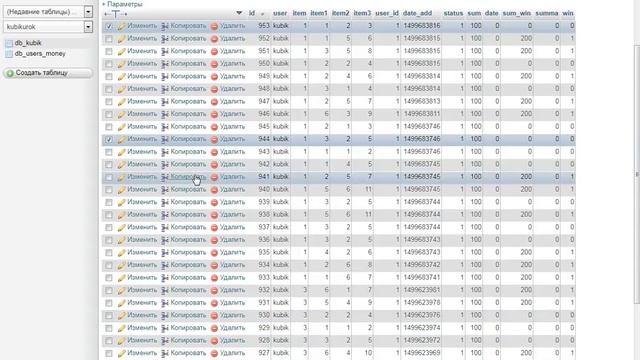Click sum_win value 200 in row 952
The height and width of the screenshot is (360, 640).
526,38
